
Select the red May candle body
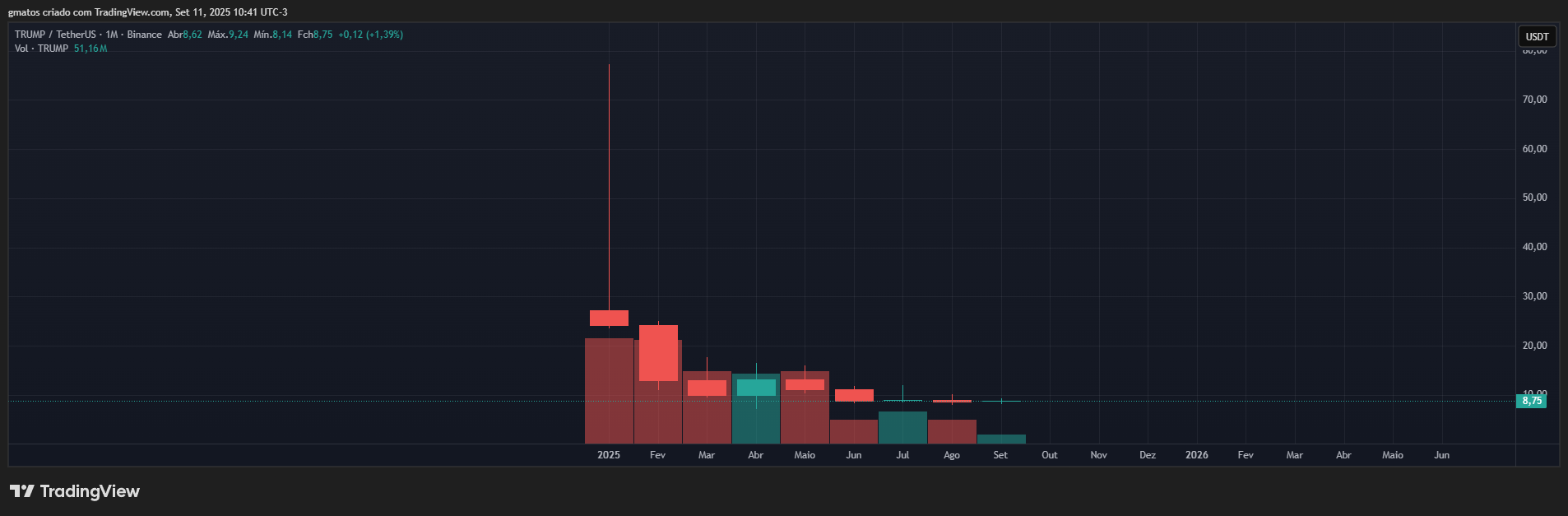click(805, 385)
